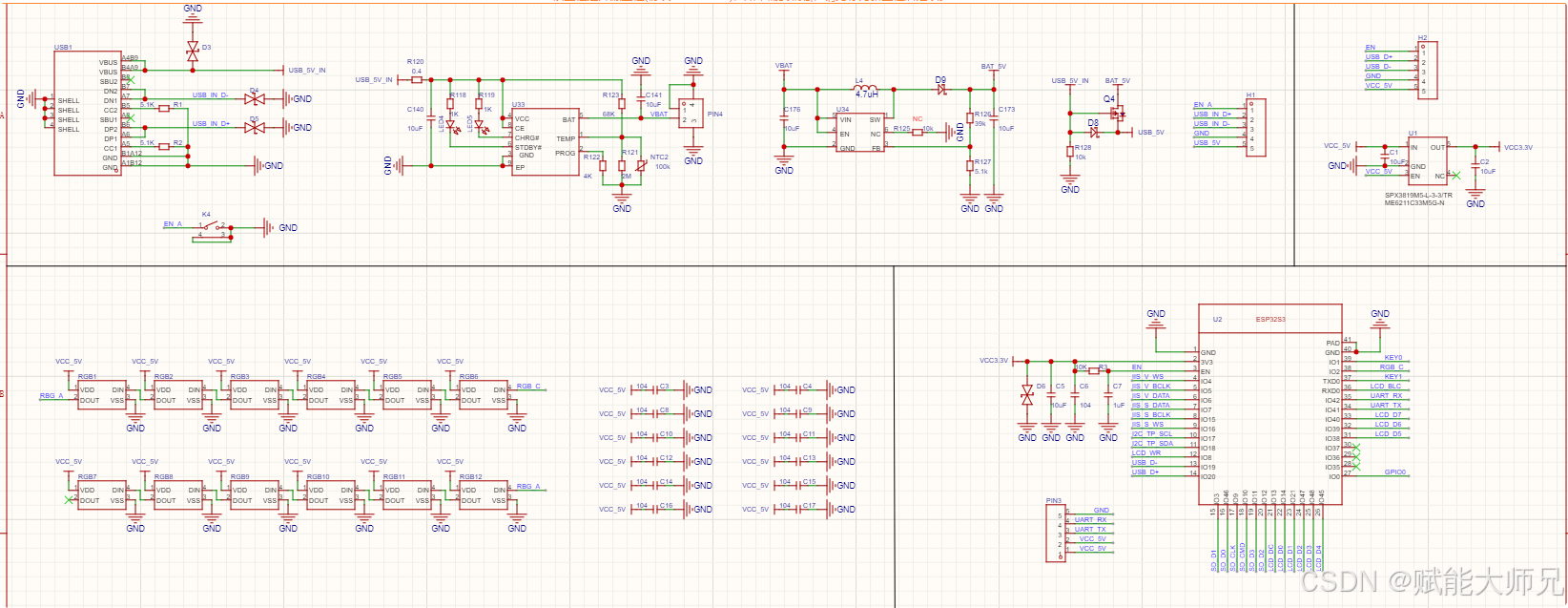This screenshot has width=1568, height=608.
Task: Select the PIN4 battery connector
Action: pos(691,114)
